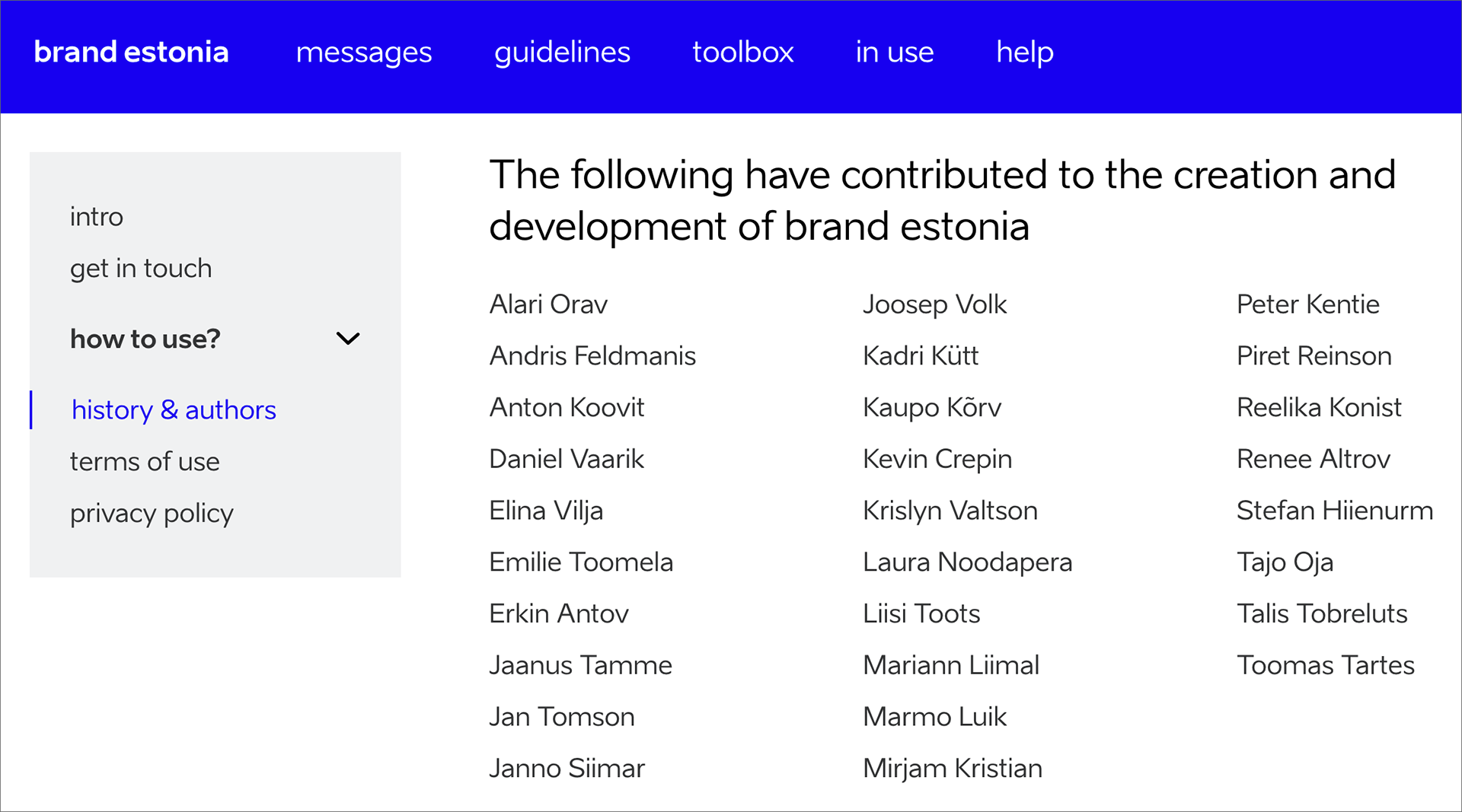Expand the how to use? chevron

pyautogui.click(x=348, y=339)
